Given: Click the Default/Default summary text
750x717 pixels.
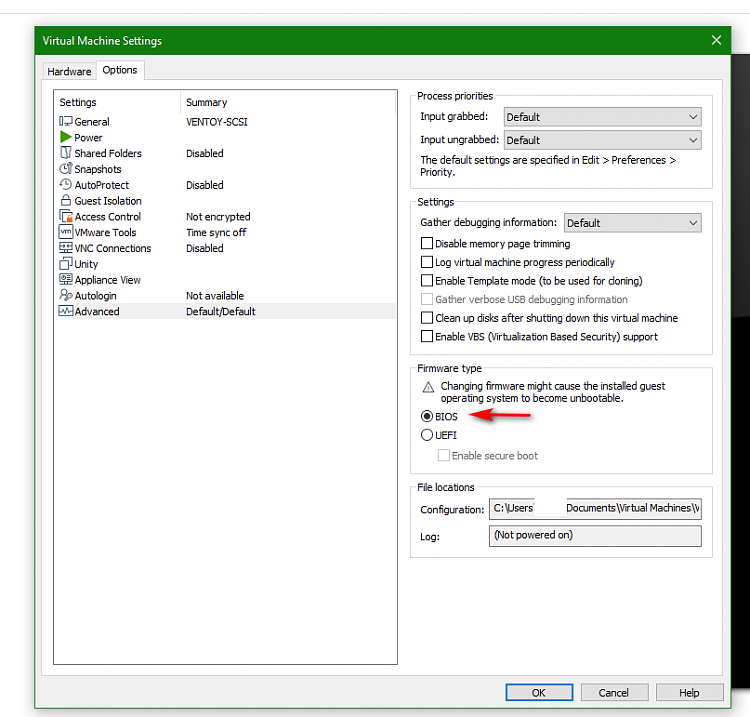Looking at the screenshot, I should [221, 311].
